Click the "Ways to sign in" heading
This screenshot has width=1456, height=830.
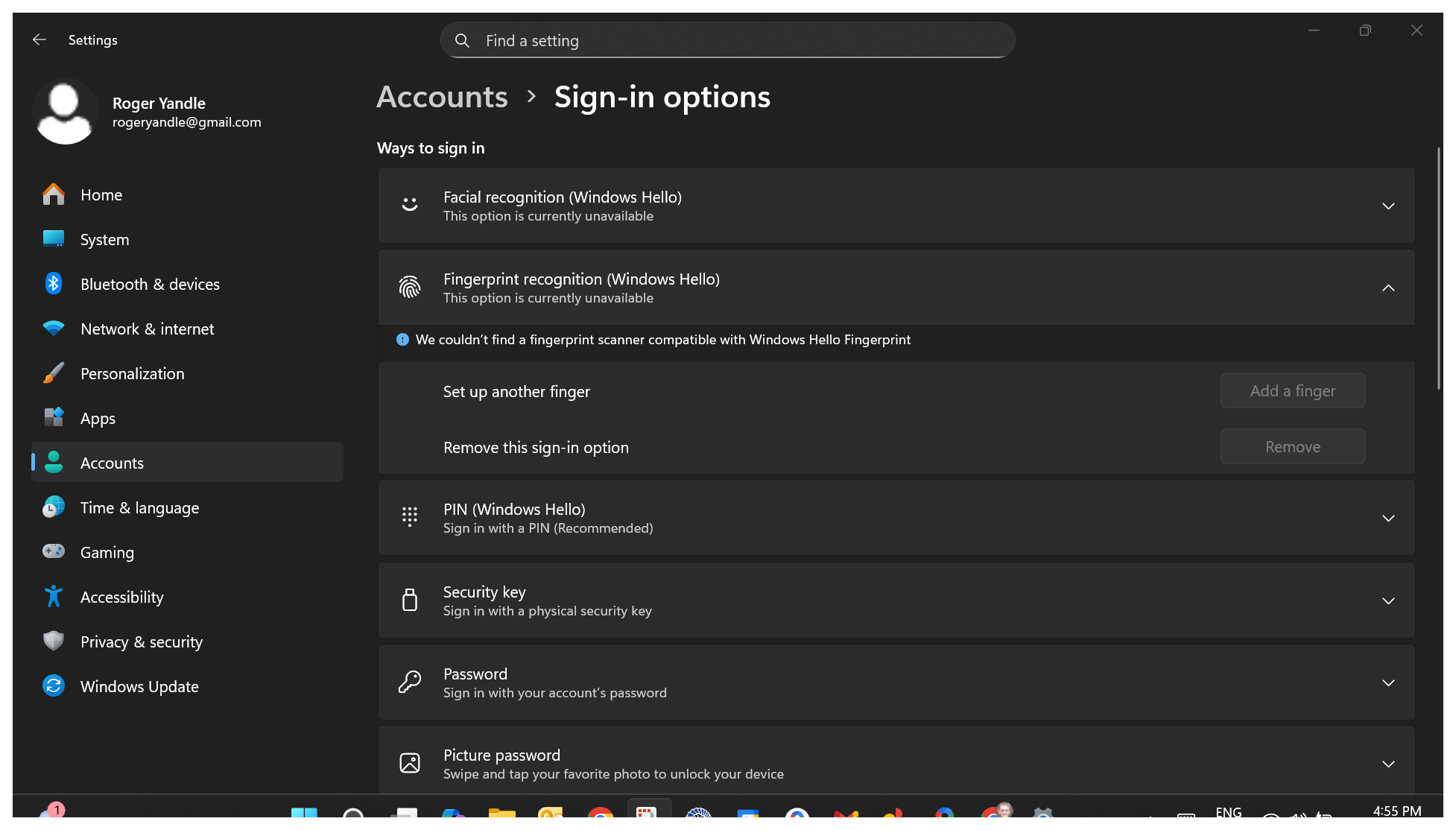[x=431, y=148]
